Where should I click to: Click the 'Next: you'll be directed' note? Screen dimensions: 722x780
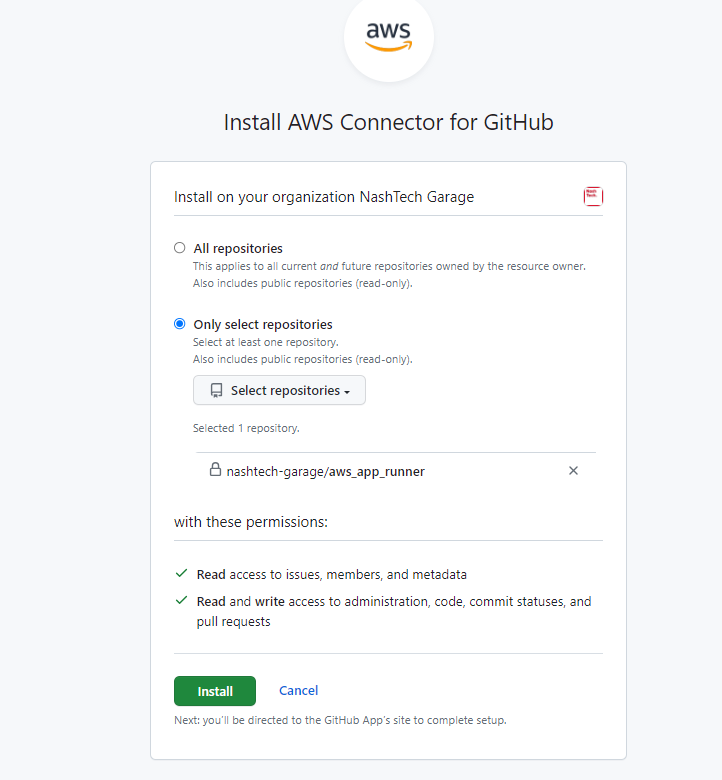(x=340, y=720)
